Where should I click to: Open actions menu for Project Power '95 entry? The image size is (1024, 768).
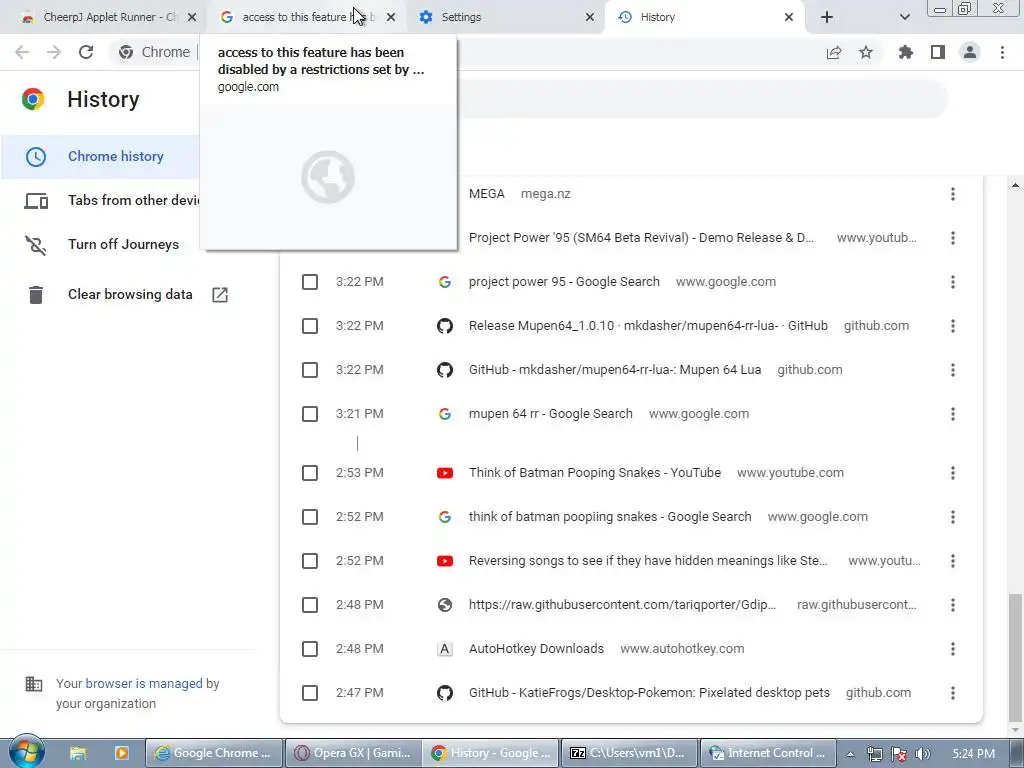click(953, 238)
